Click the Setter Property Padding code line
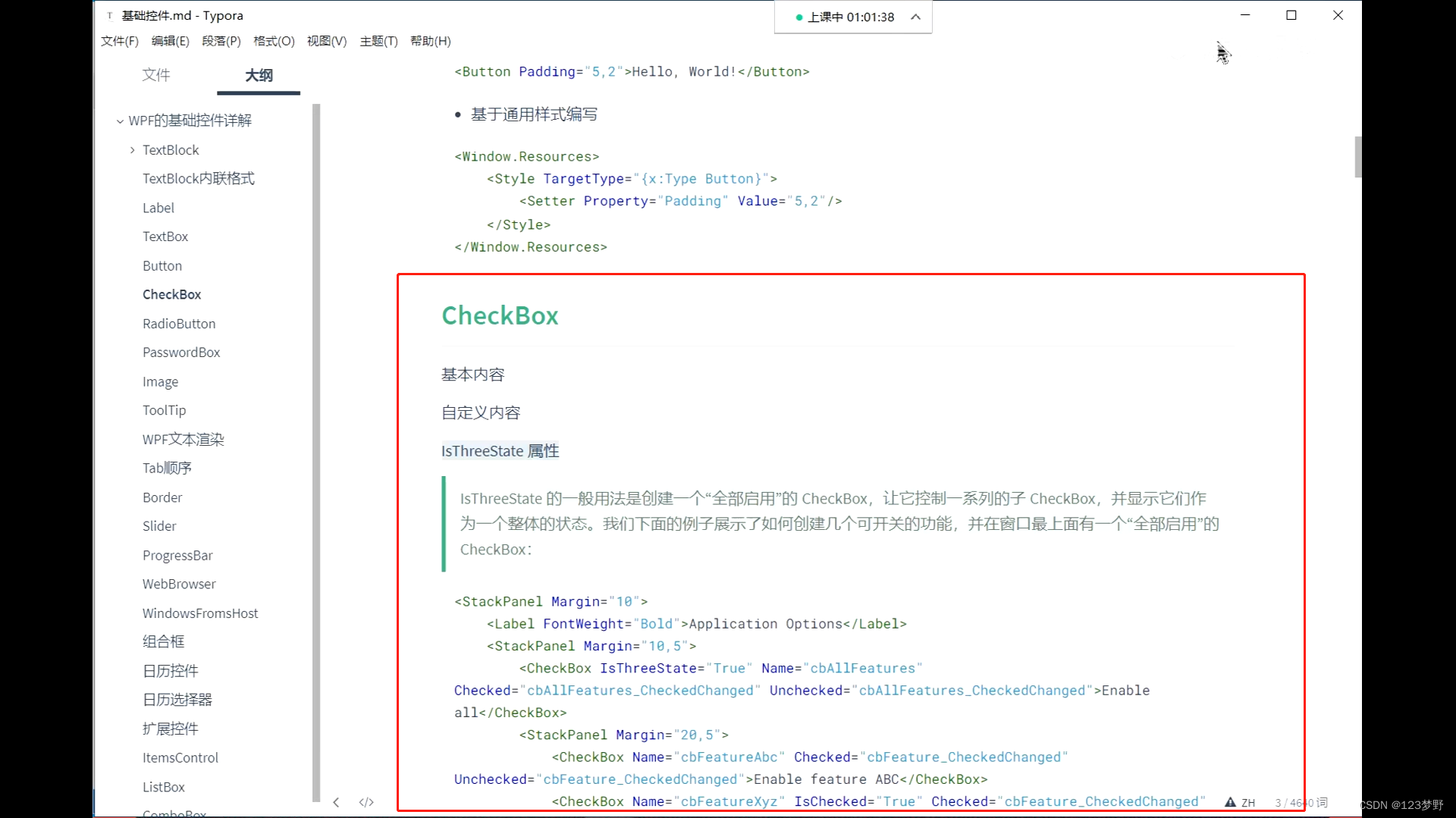 pos(681,201)
